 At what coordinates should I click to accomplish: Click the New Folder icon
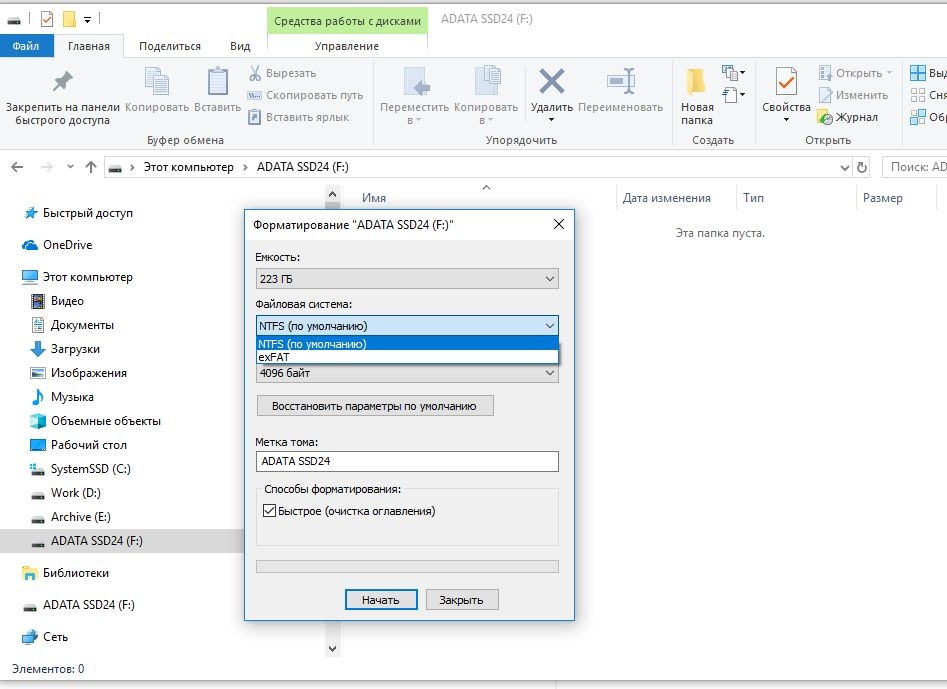point(697,82)
